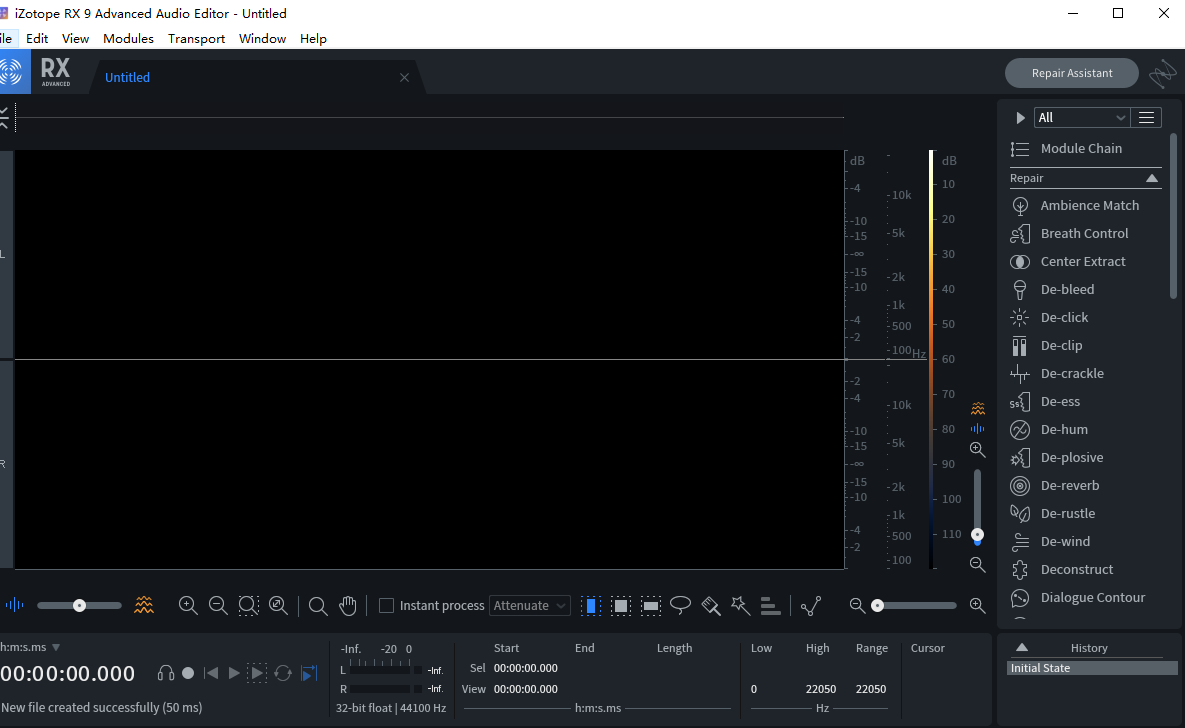Toggle headphone input monitoring
The width and height of the screenshot is (1185, 728).
click(166, 673)
